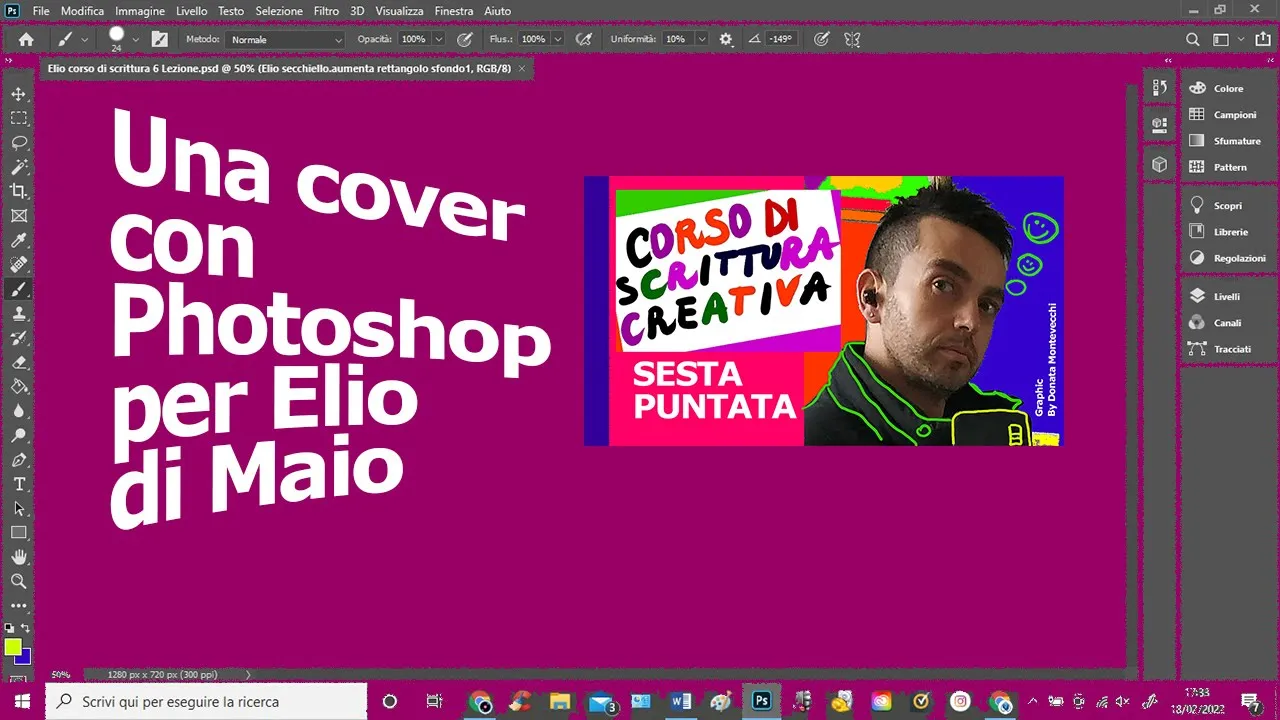Open the symmetry painting butterfly options
This screenshot has height=720, width=1280.
(852, 39)
